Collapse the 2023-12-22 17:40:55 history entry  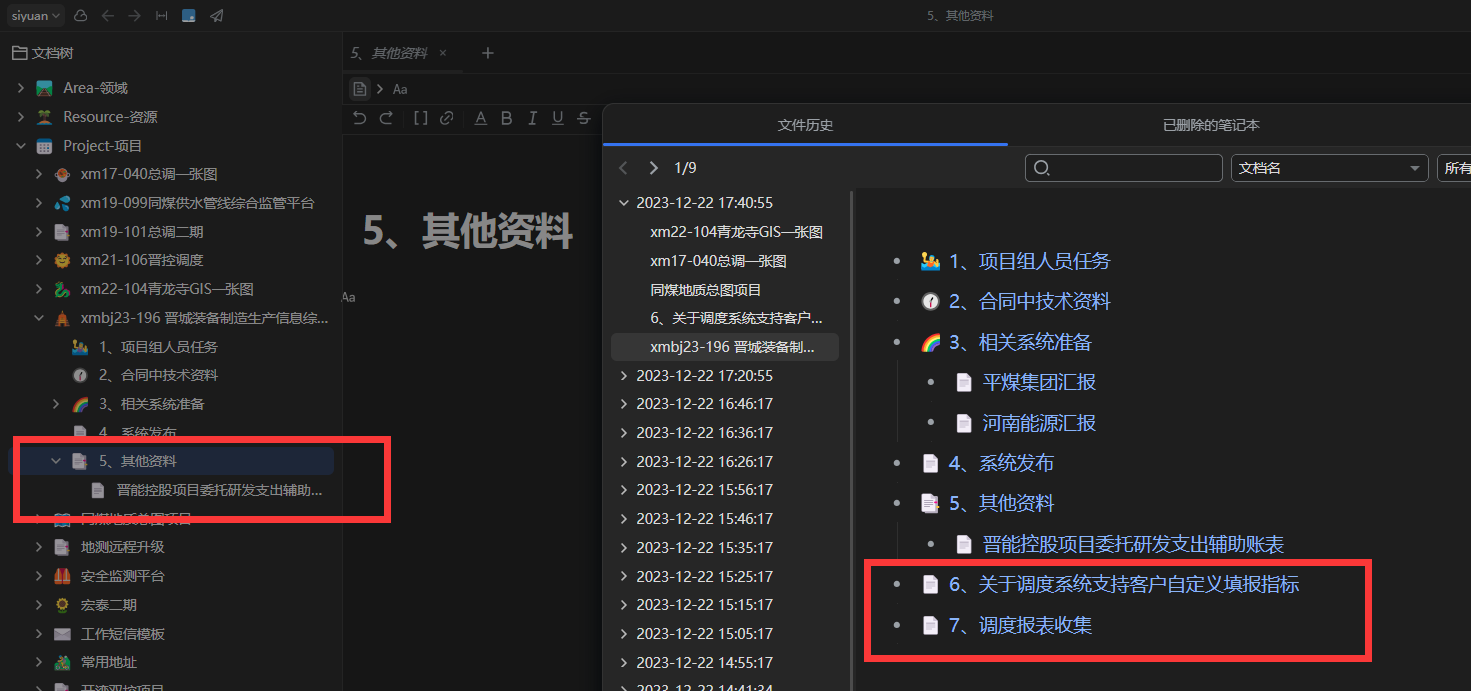[x=625, y=203]
